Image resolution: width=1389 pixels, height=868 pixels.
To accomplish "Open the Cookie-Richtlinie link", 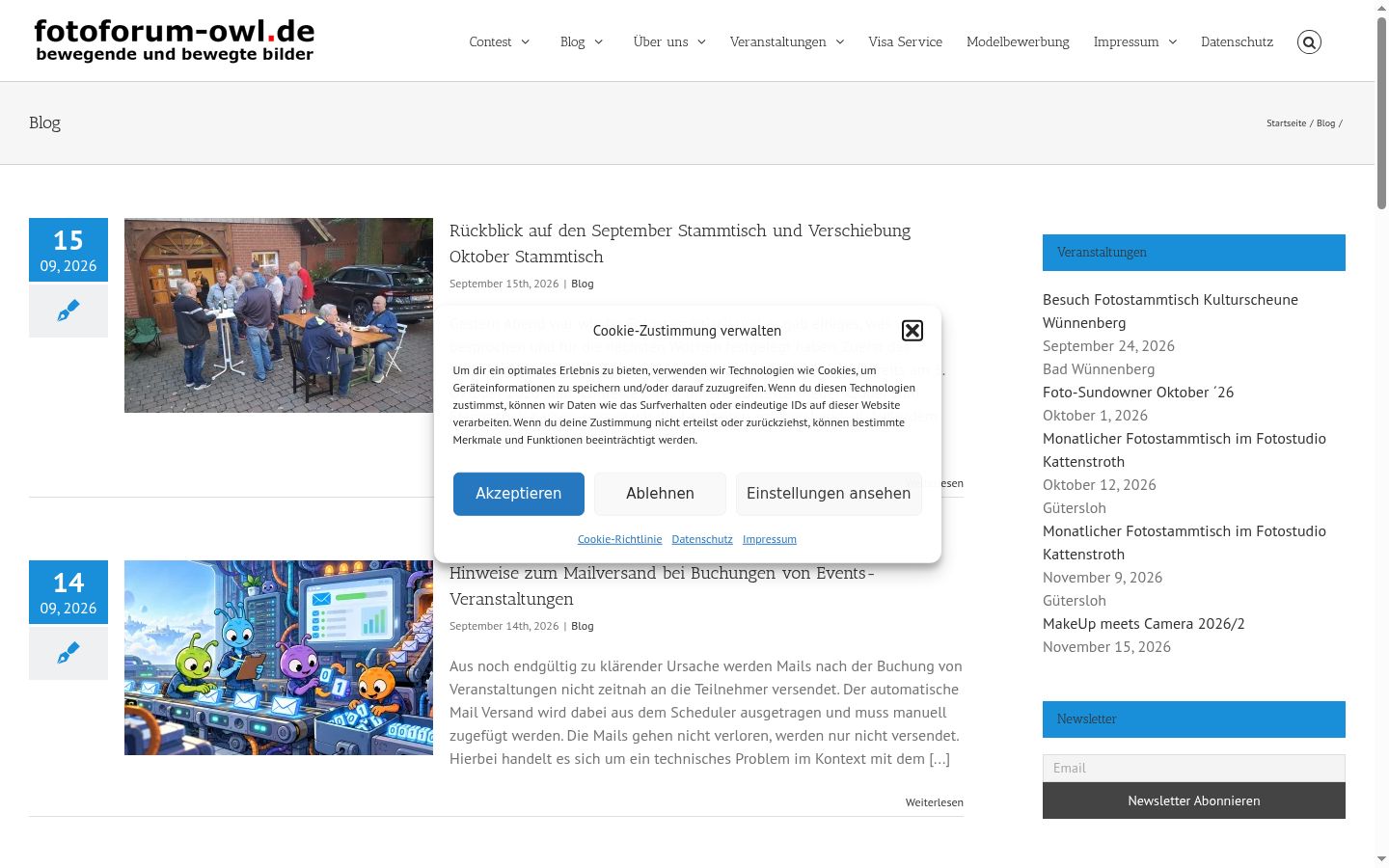I will coord(619,539).
